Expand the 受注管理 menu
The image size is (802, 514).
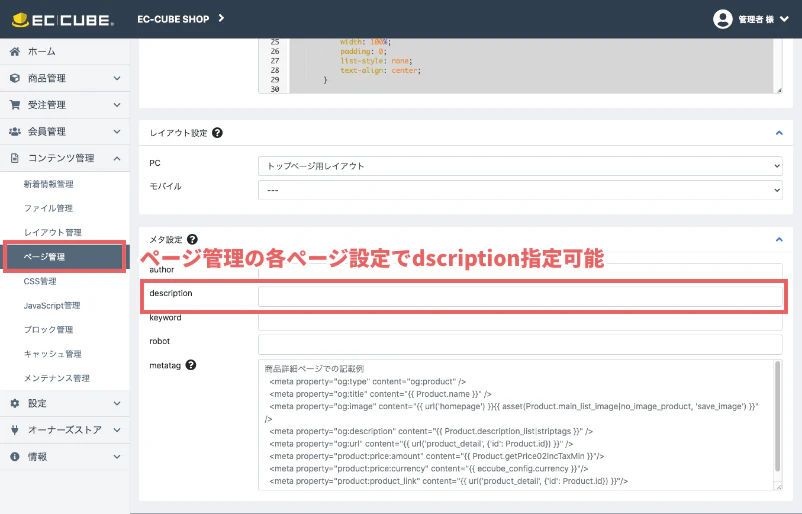(117, 105)
